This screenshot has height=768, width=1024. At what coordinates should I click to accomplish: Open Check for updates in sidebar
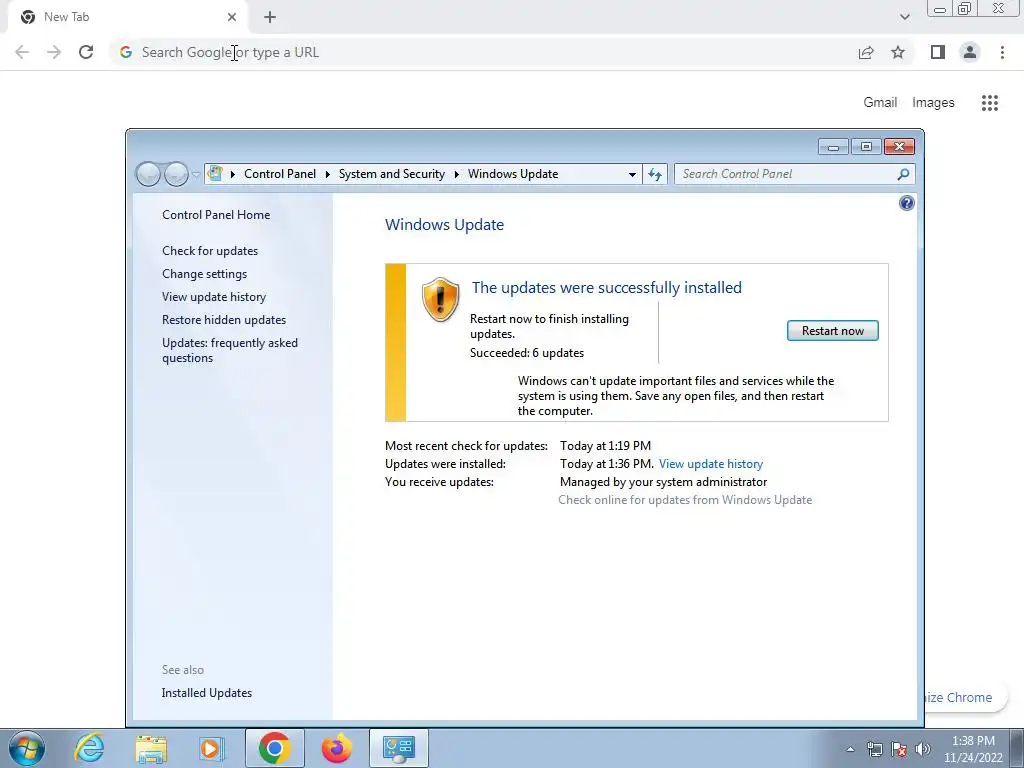point(210,251)
